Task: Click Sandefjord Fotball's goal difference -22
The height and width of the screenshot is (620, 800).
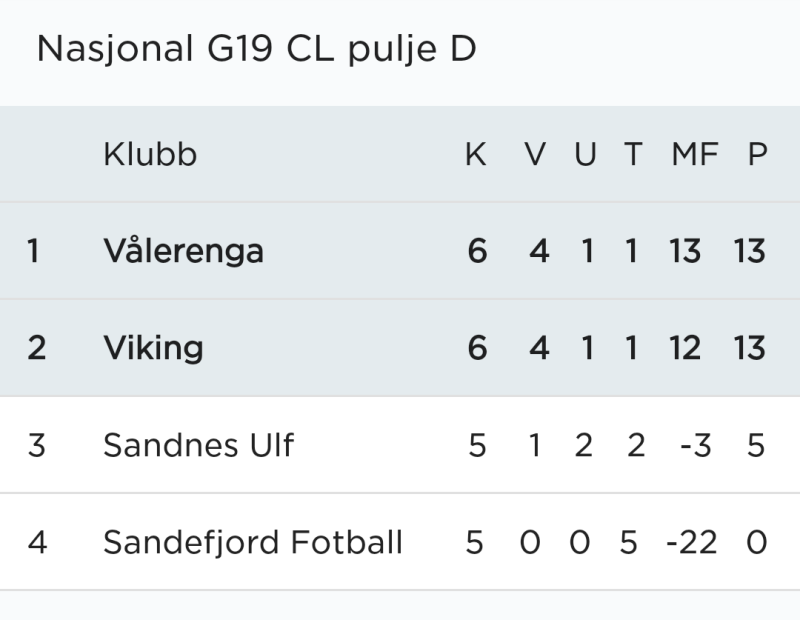Action: pyautogui.click(x=691, y=542)
